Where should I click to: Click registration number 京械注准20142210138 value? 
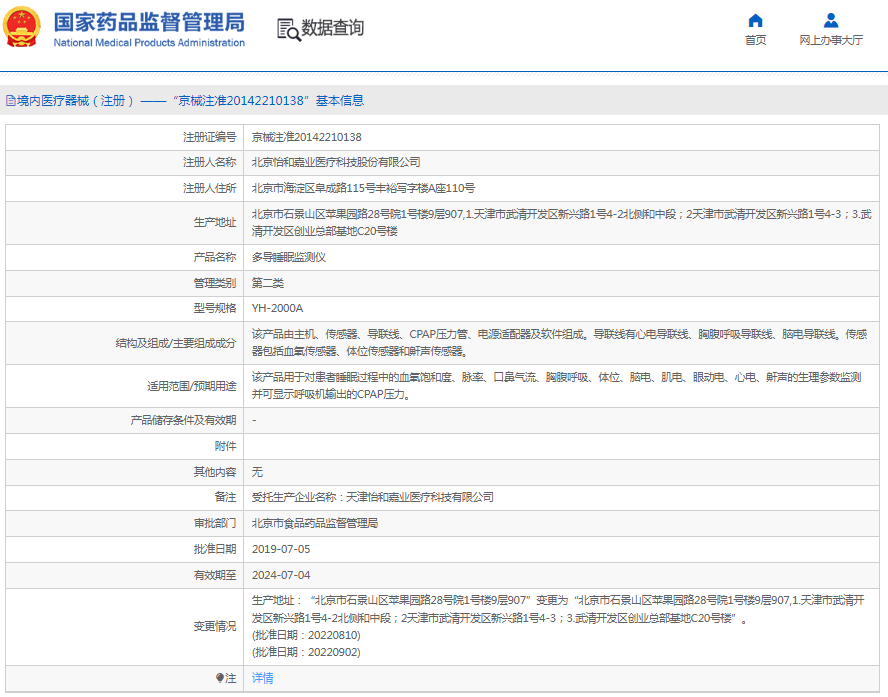click(306, 137)
